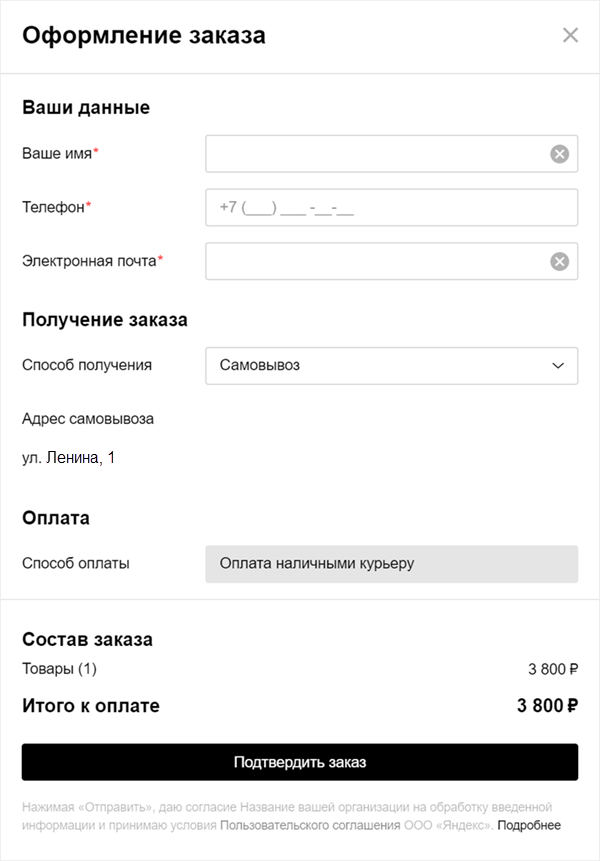This screenshot has height=861, width=600.
Task: Select the Оплата наличными курьеру payment field
Action: coord(391,563)
